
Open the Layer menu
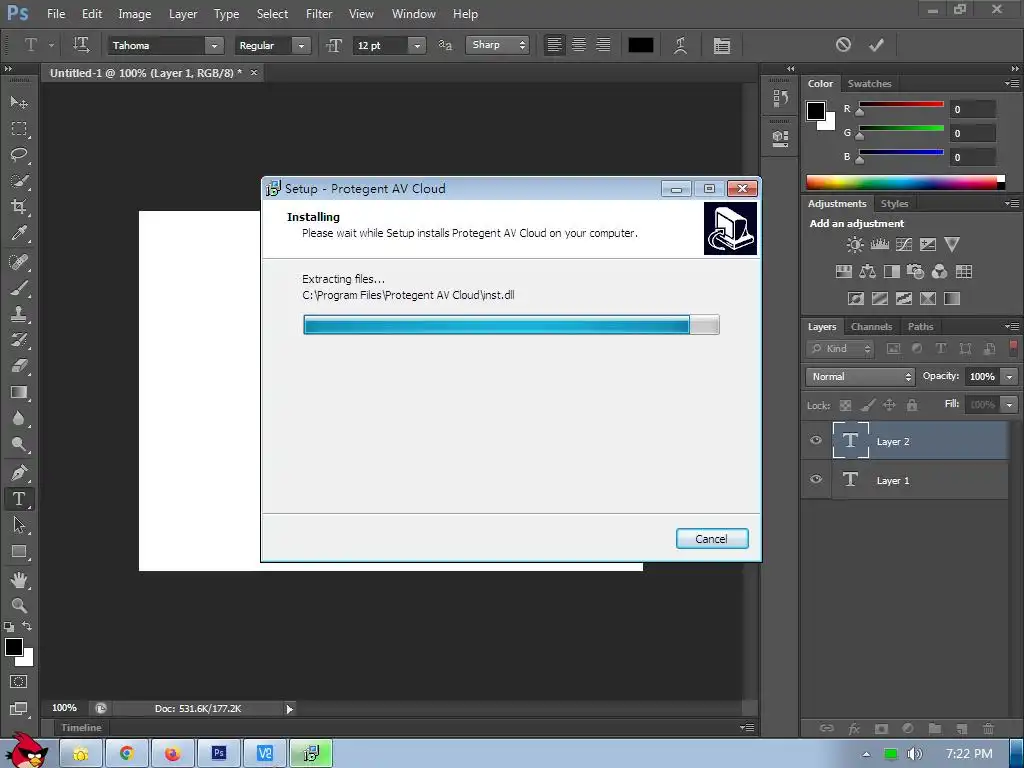(x=183, y=14)
